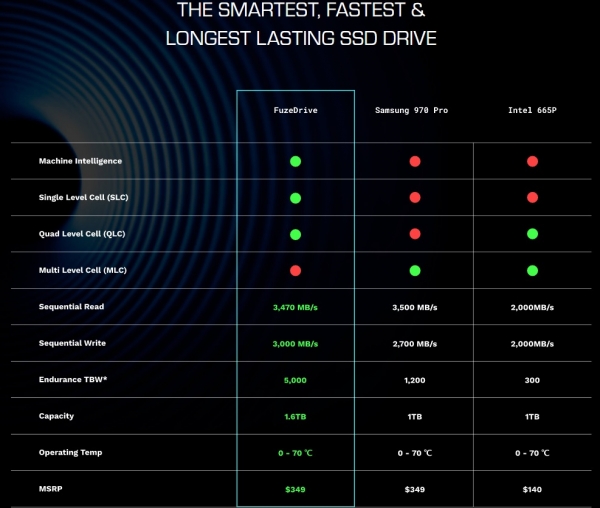Click the Sequential Read row label
600x508 pixels.
(72, 307)
